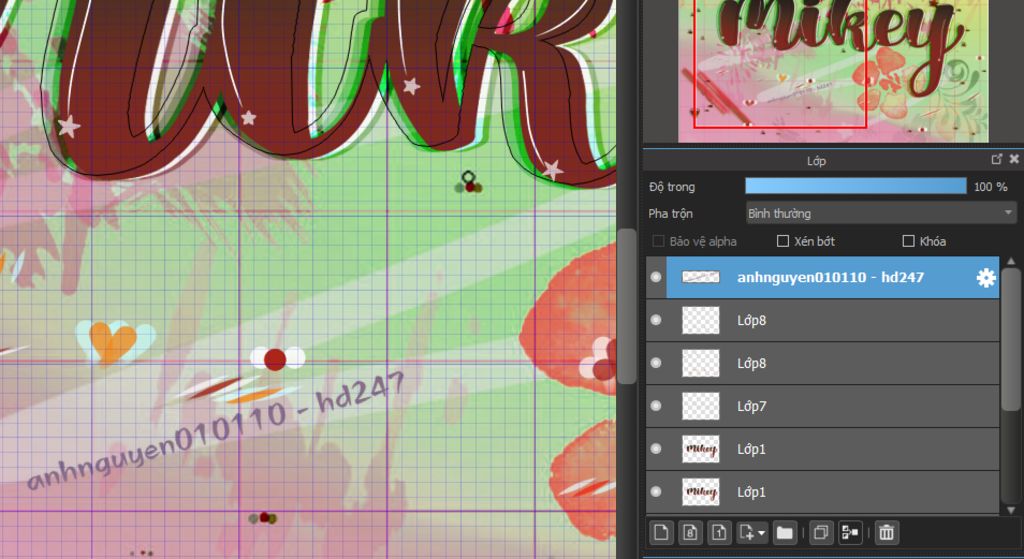Create a new color layer
Image resolution: width=1024 pixels, height=559 pixels.
[661, 533]
